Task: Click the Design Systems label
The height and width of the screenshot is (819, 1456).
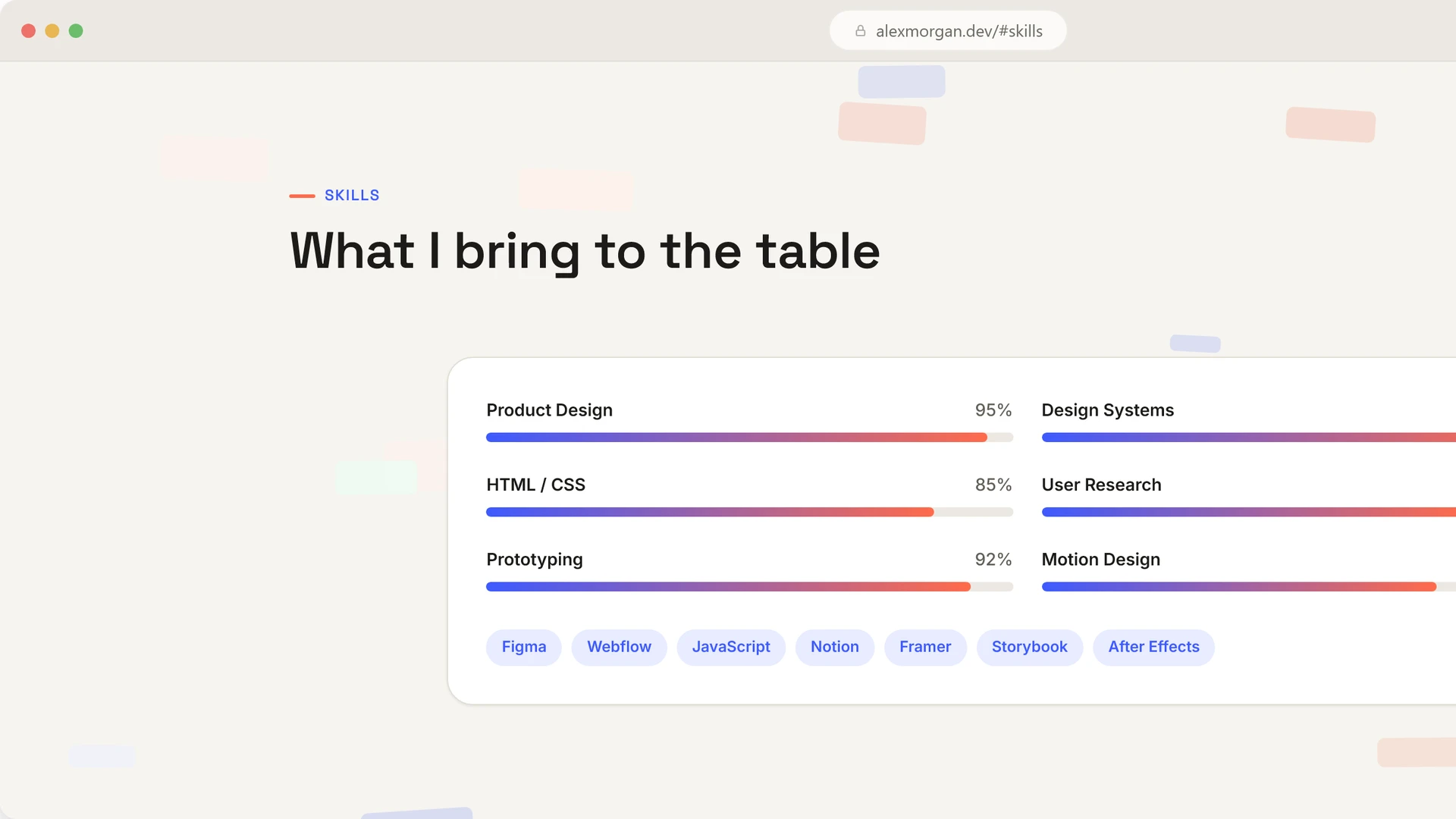Action: [1108, 410]
